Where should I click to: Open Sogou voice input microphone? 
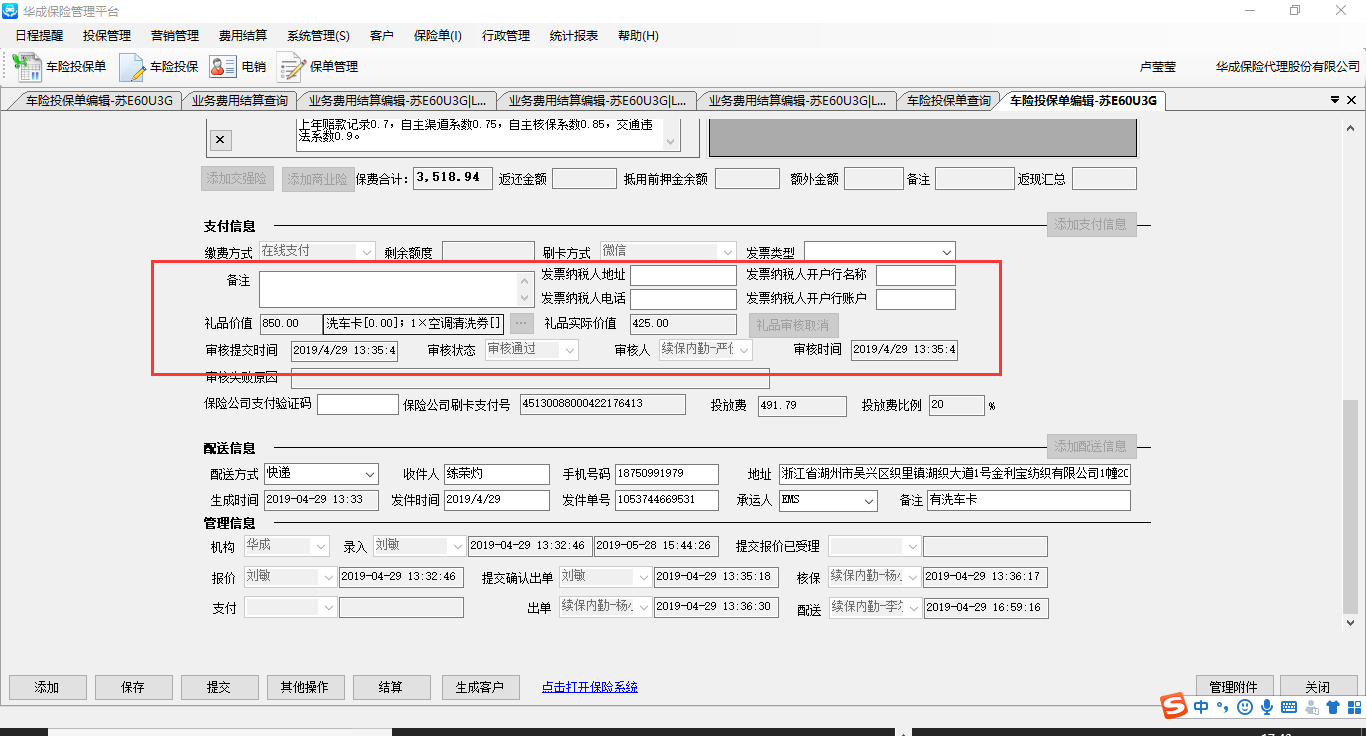click(1266, 707)
